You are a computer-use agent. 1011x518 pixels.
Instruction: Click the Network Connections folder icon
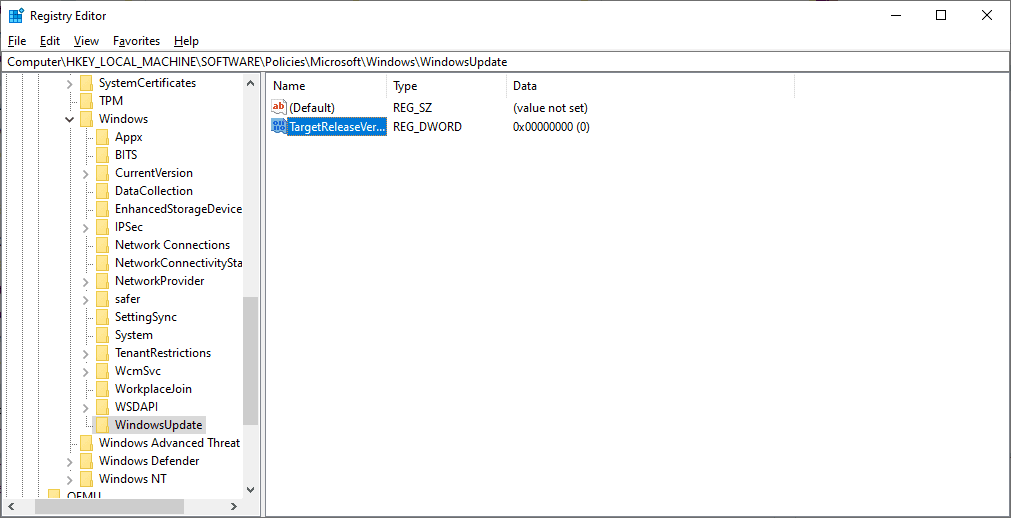tap(103, 245)
